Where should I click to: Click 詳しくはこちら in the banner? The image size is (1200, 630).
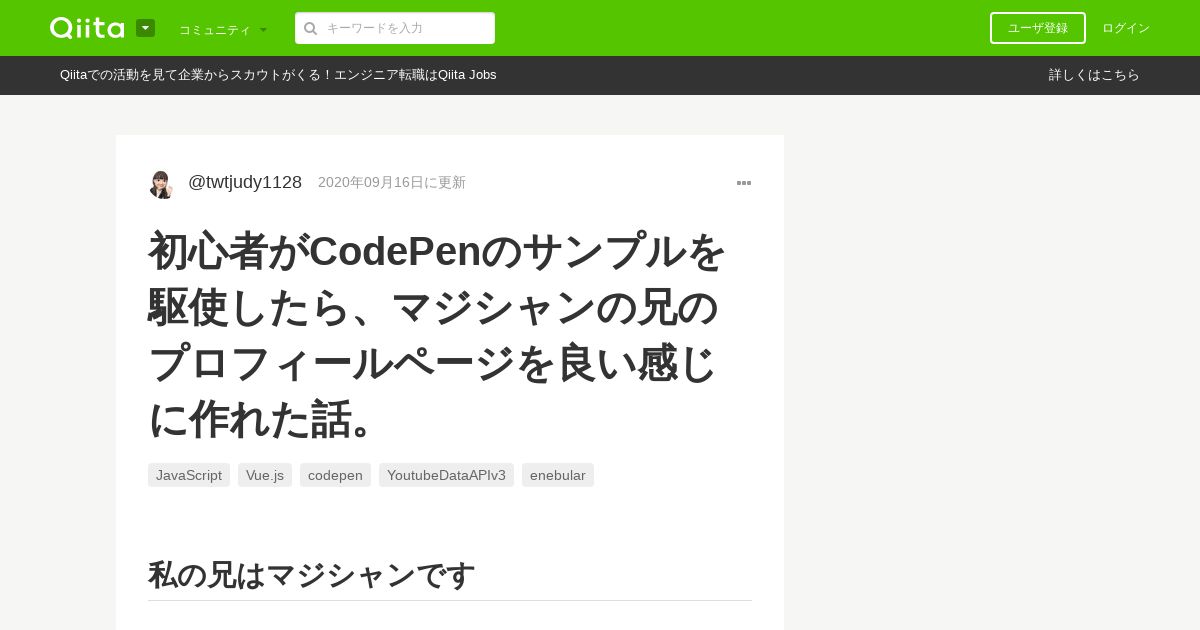pyautogui.click(x=1094, y=75)
